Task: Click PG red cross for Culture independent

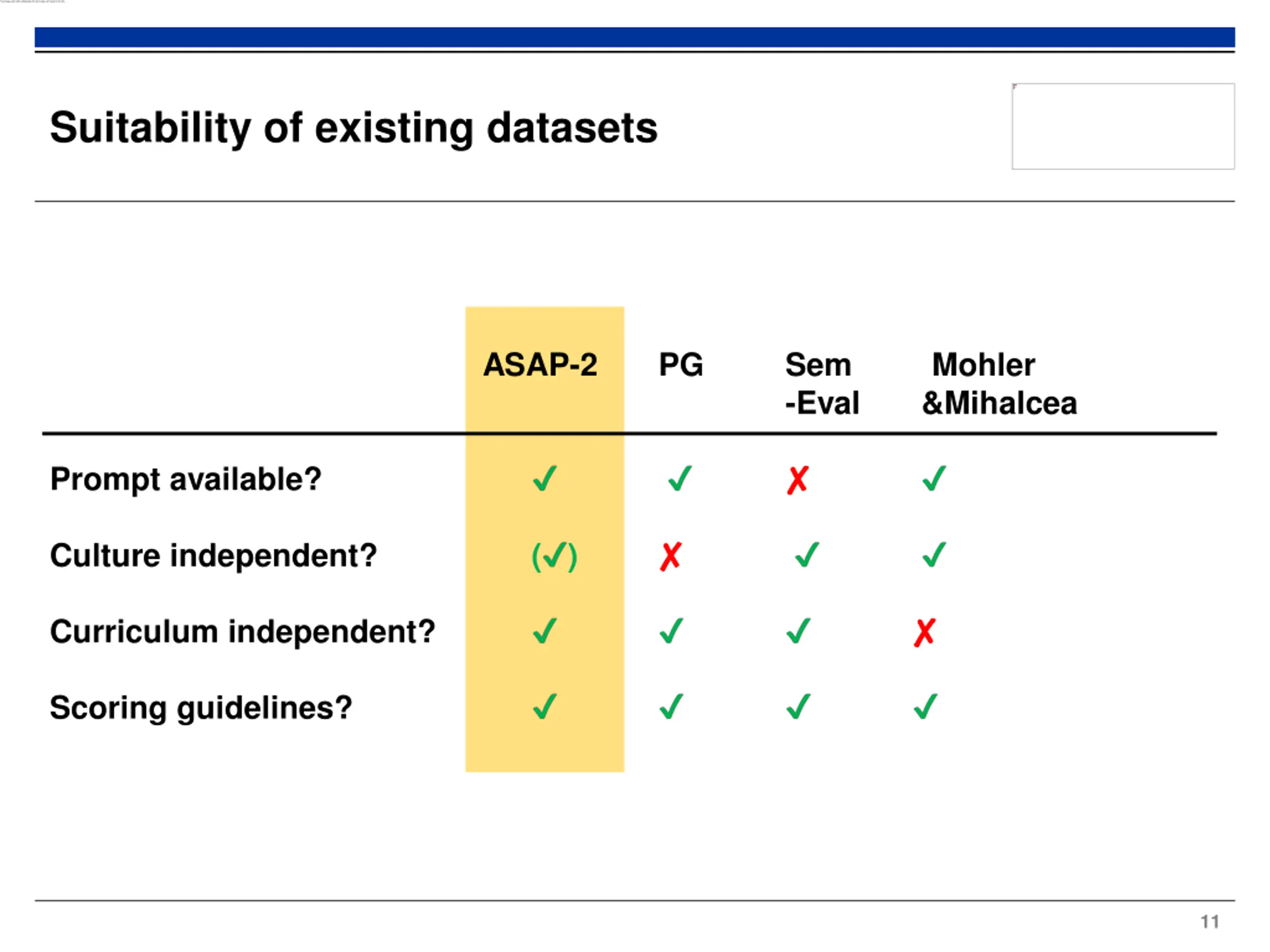Action: point(671,556)
